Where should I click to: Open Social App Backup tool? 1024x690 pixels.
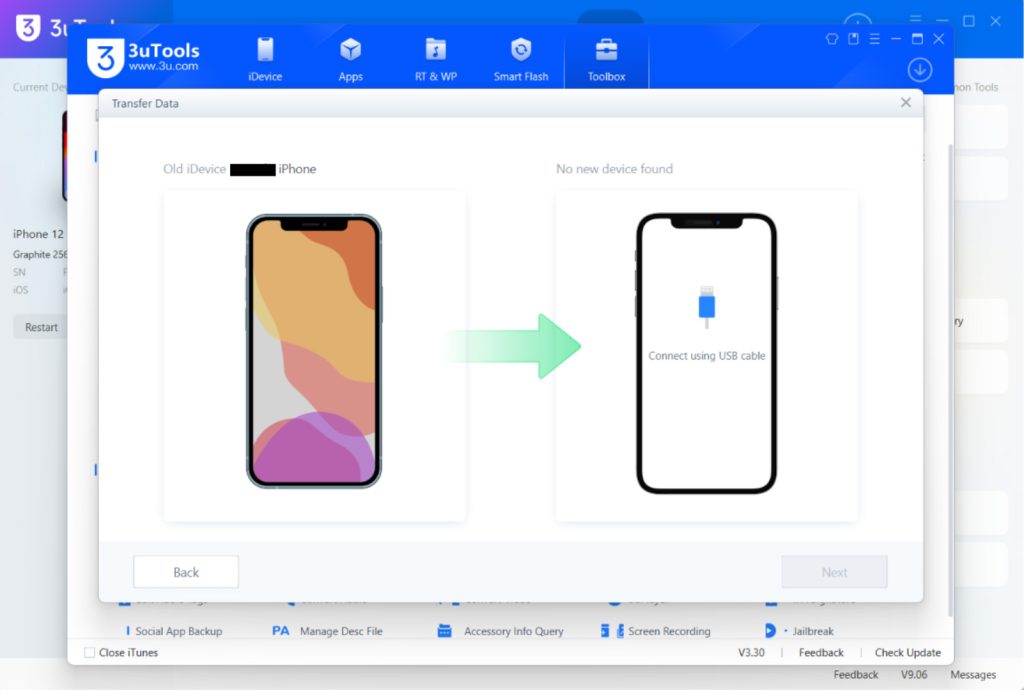pyautogui.click(x=178, y=631)
